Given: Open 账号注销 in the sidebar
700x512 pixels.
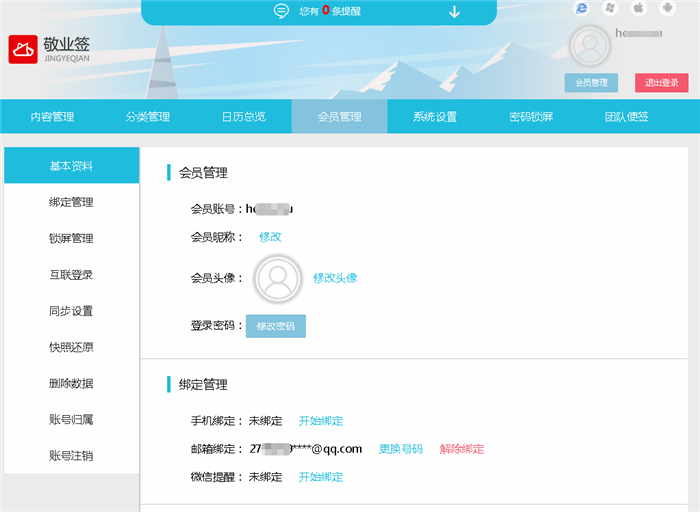Looking at the screenshot, I should click(x=71, y=456).
